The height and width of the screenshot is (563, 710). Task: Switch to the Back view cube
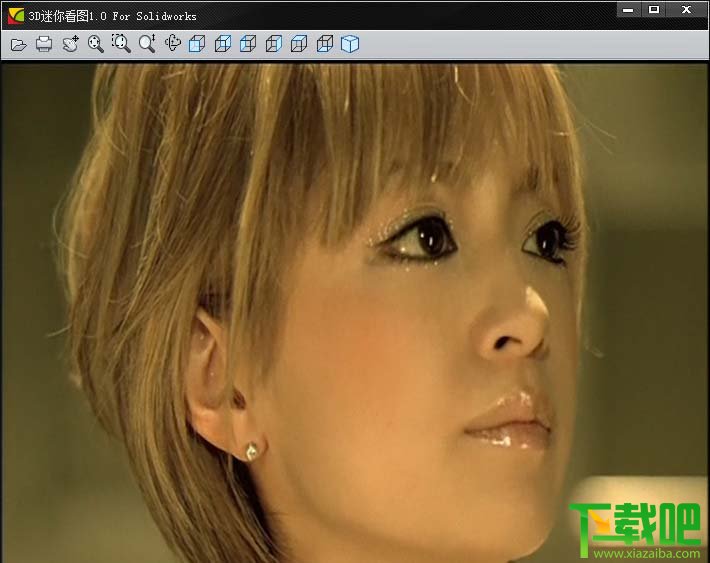tap(223, 44)
